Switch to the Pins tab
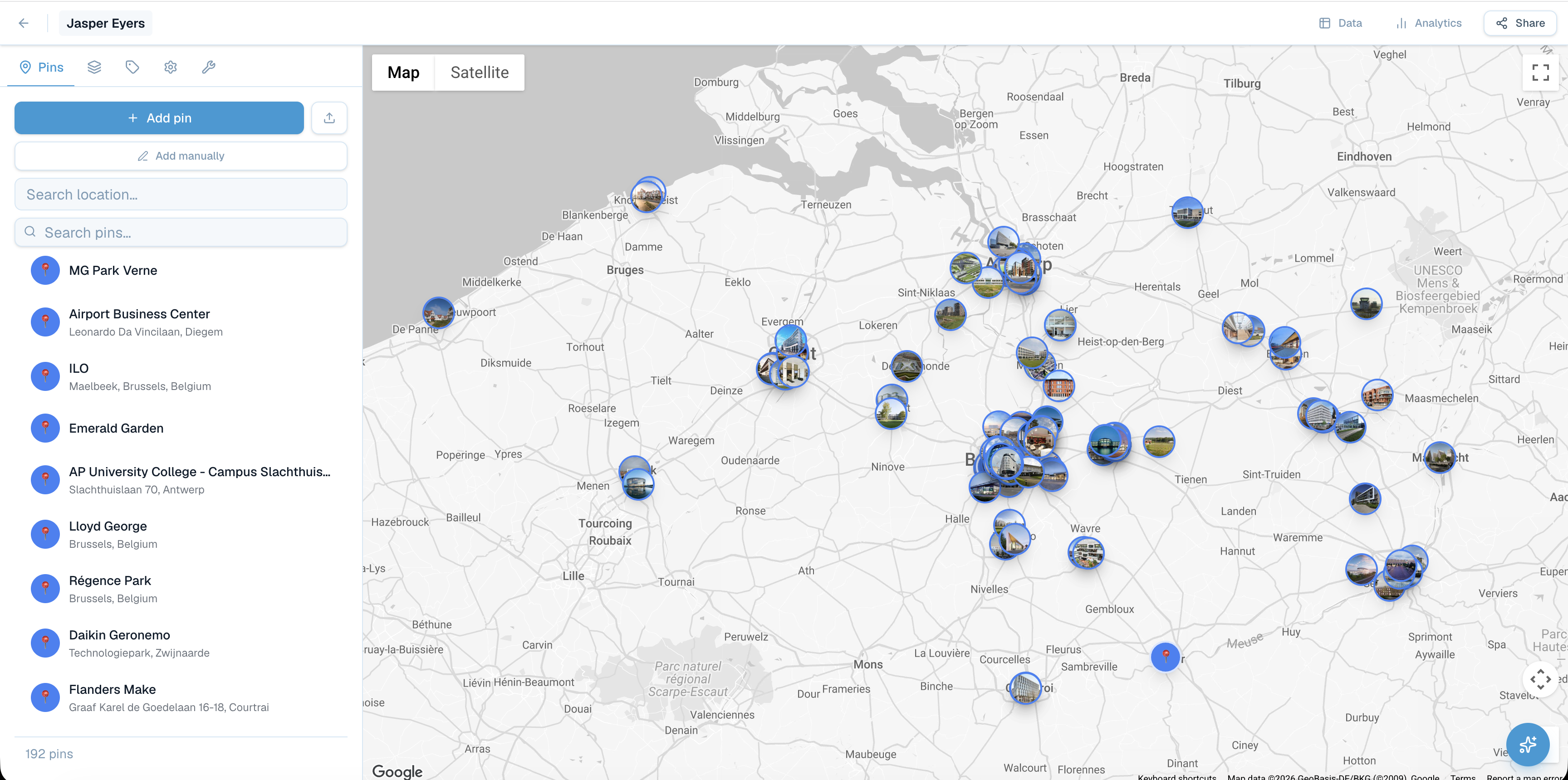The height and width of the screenshot is (780, 1568). [41, 67]
